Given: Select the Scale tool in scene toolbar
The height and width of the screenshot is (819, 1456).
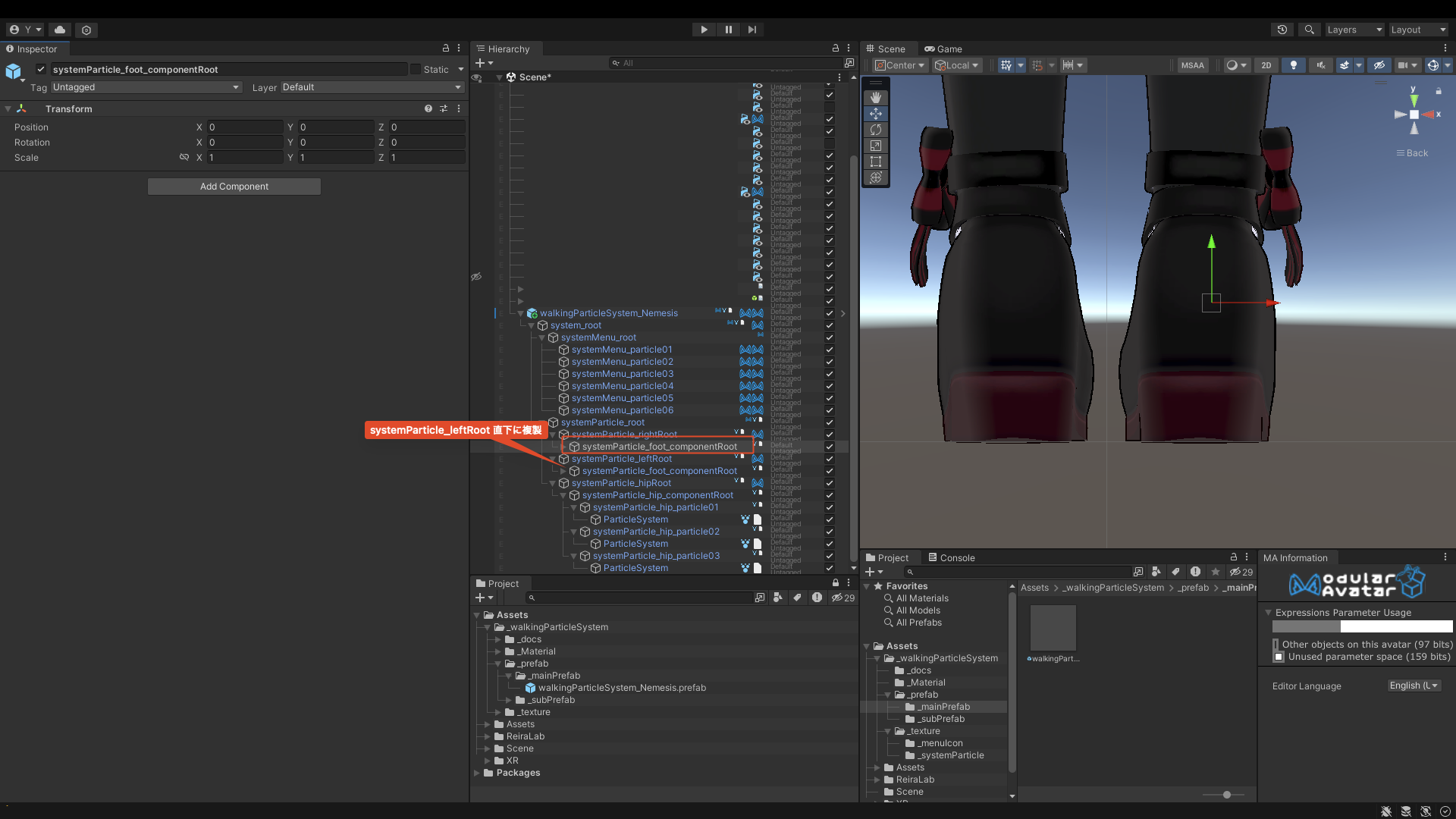Looking at the screenshot, I should click(876, 146).
